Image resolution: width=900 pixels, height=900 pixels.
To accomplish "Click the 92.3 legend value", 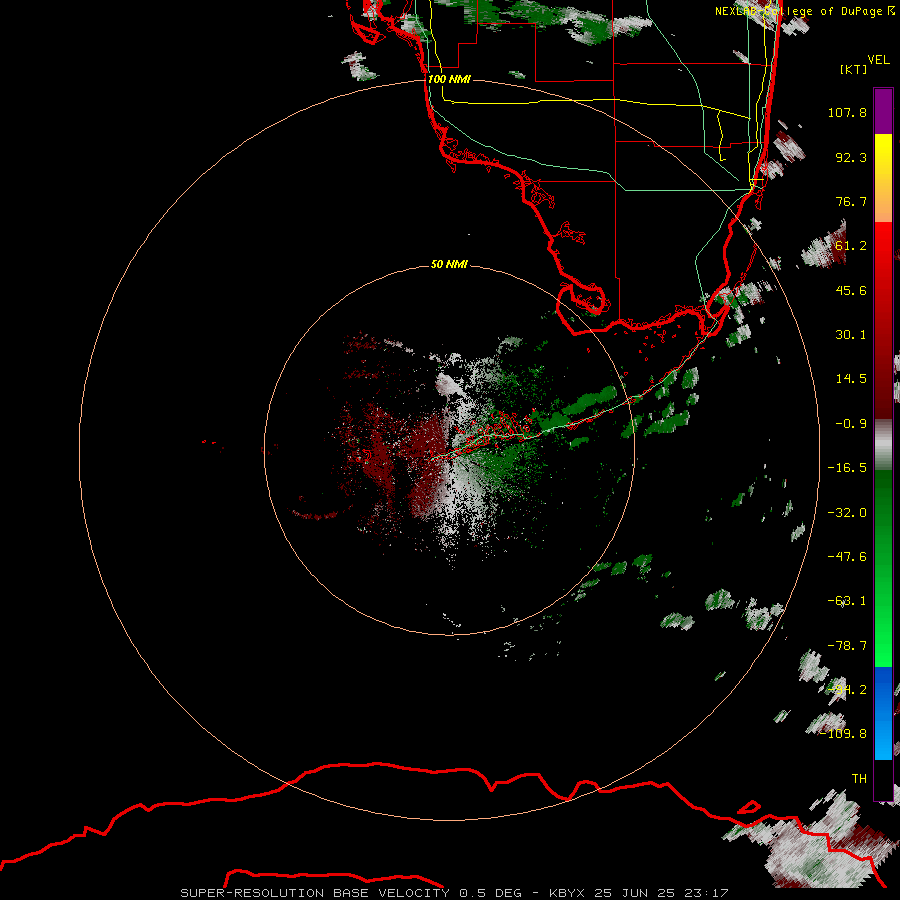I will (x=851, y=157).
